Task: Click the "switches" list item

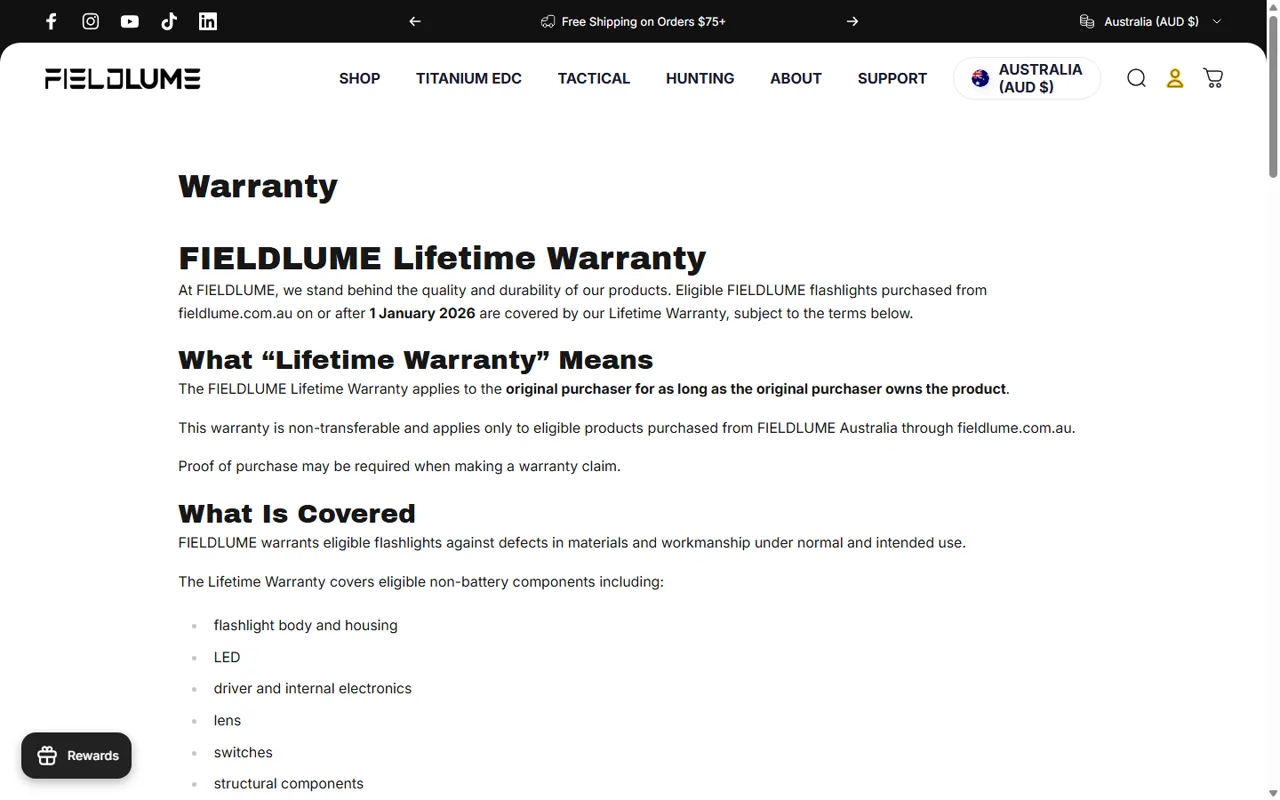Action: click(243, 752)
